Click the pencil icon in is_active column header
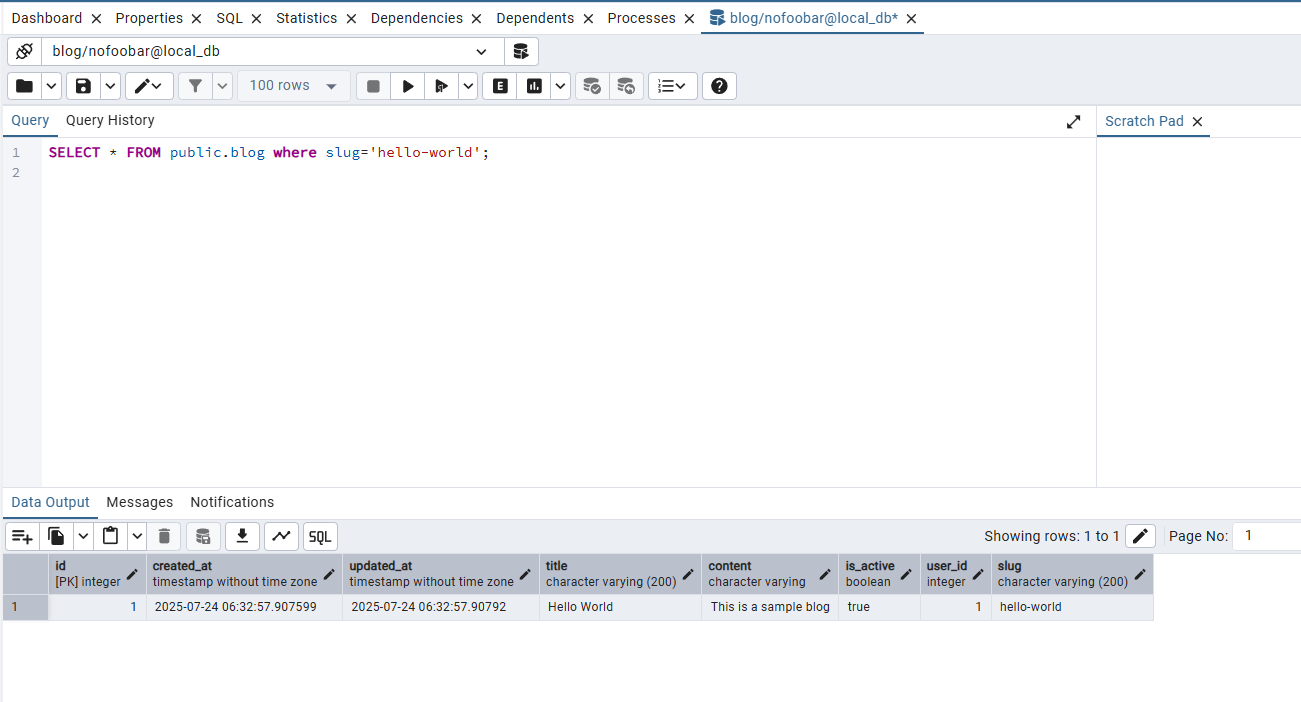 [x=906, y=574]
